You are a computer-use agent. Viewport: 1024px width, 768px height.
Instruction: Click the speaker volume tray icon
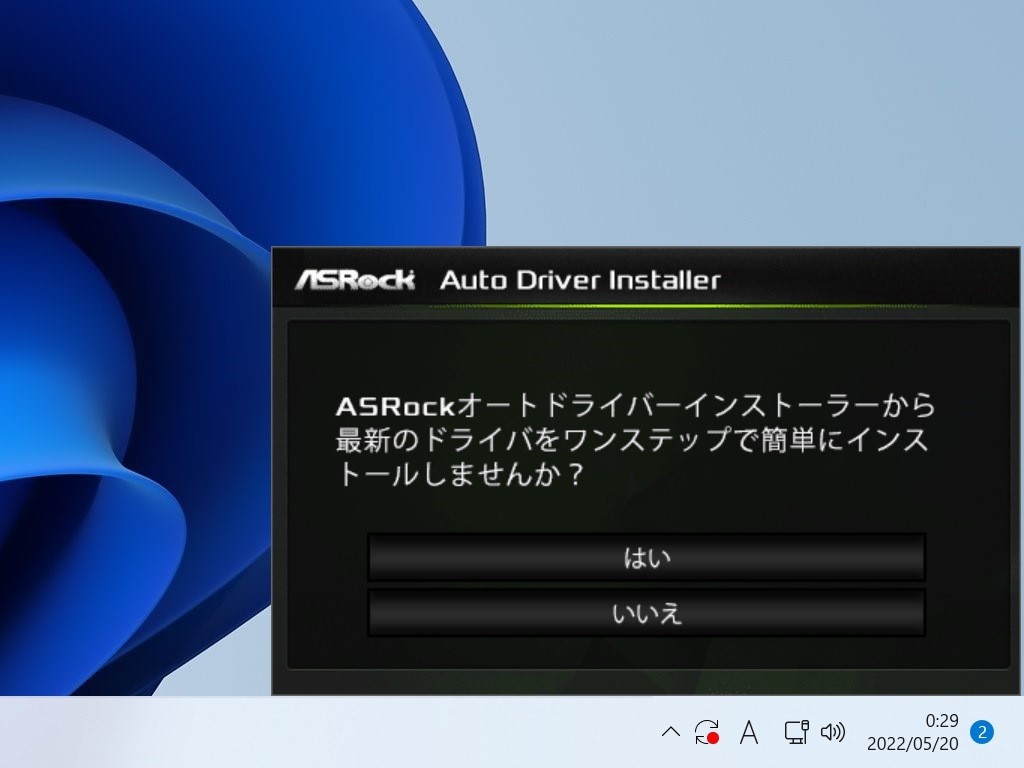coord(832,733)
